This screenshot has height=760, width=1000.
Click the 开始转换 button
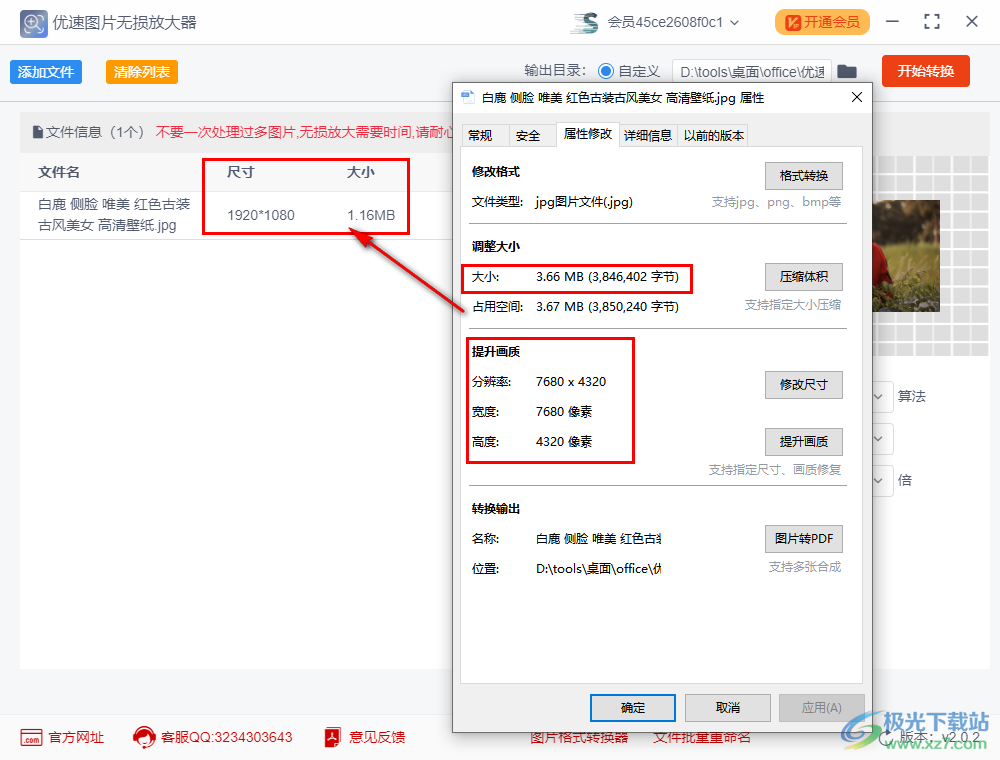point(925,70)
